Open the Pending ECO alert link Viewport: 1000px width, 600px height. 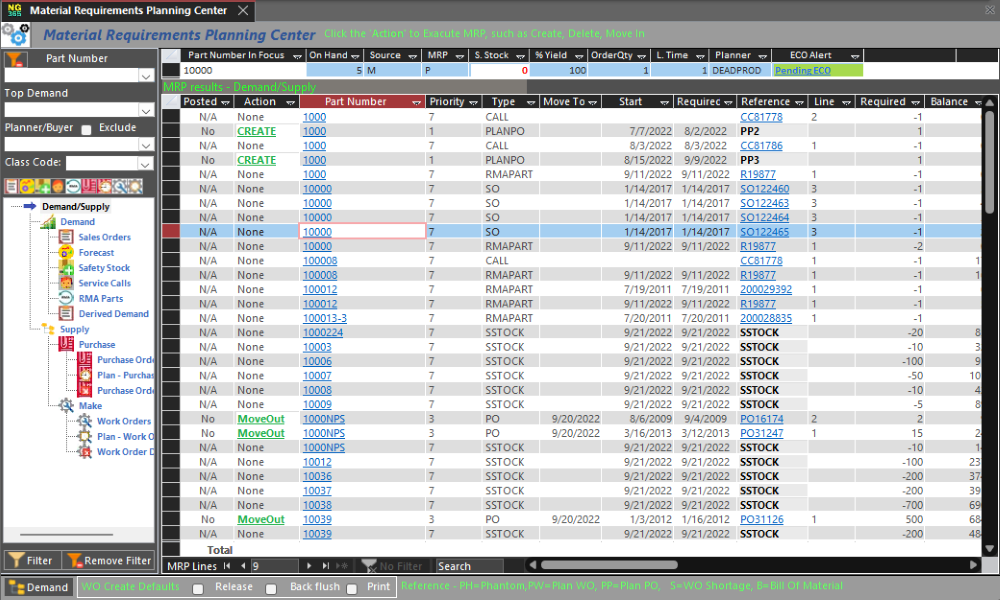coord(802,71)
